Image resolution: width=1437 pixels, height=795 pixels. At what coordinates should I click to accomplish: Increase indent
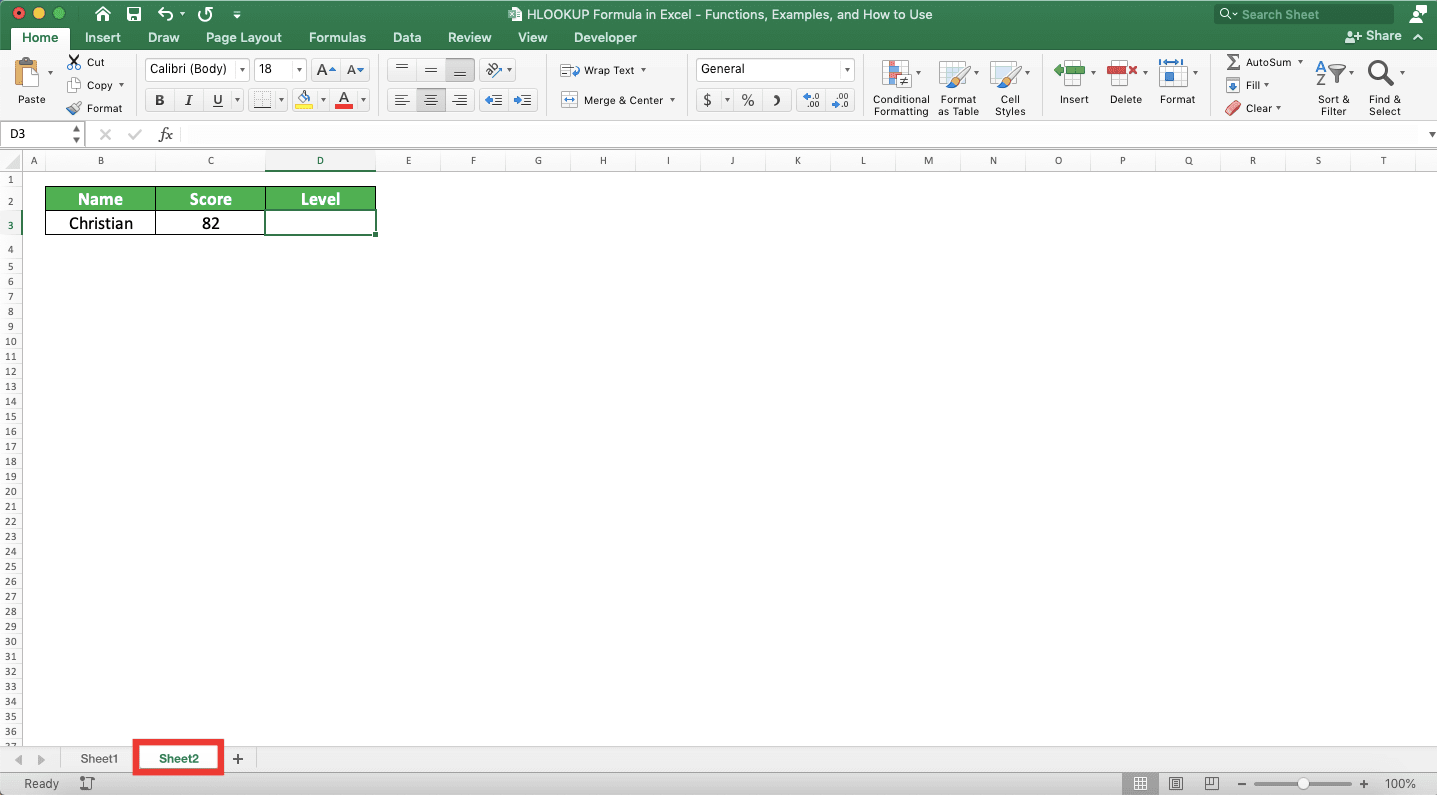point(523,100)
